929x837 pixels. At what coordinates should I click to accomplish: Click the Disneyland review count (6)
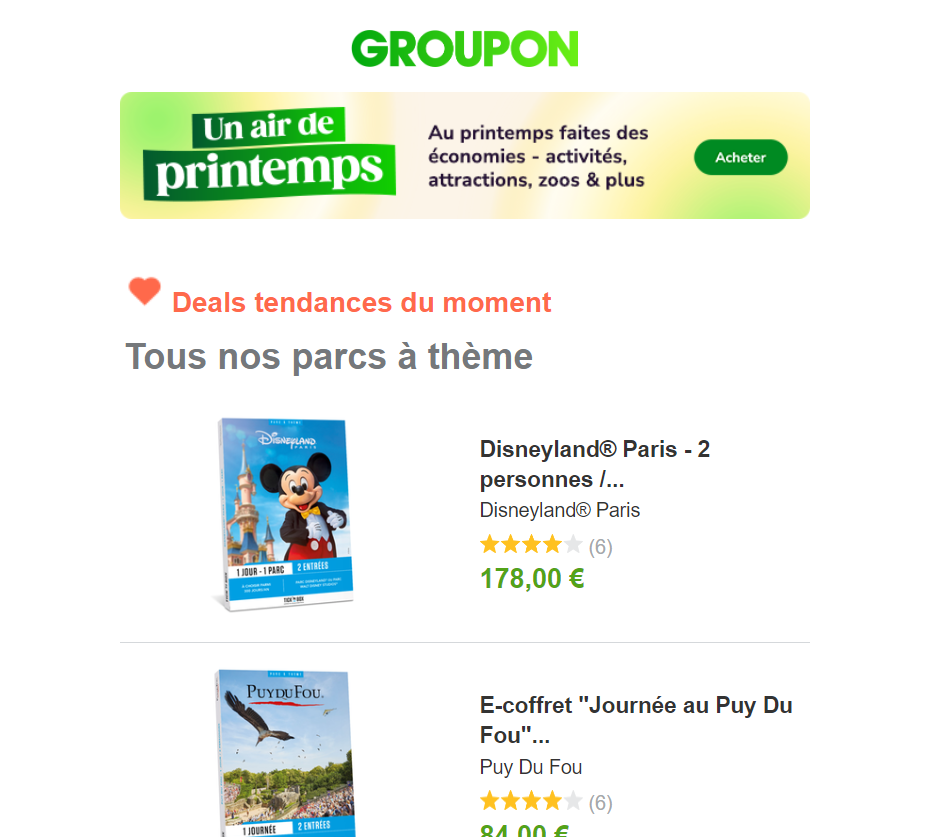click(600, 546)
